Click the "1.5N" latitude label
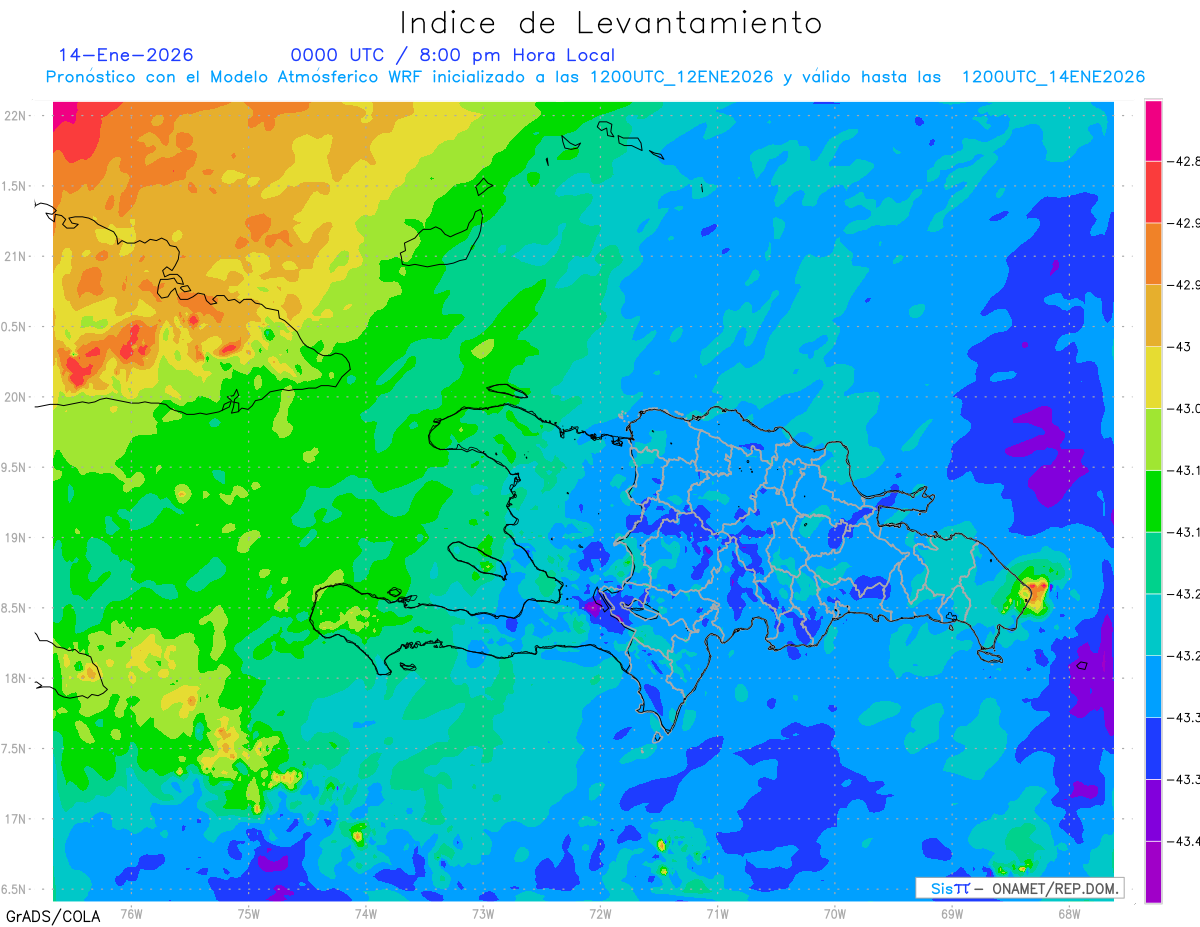 (x=14, y=186)
